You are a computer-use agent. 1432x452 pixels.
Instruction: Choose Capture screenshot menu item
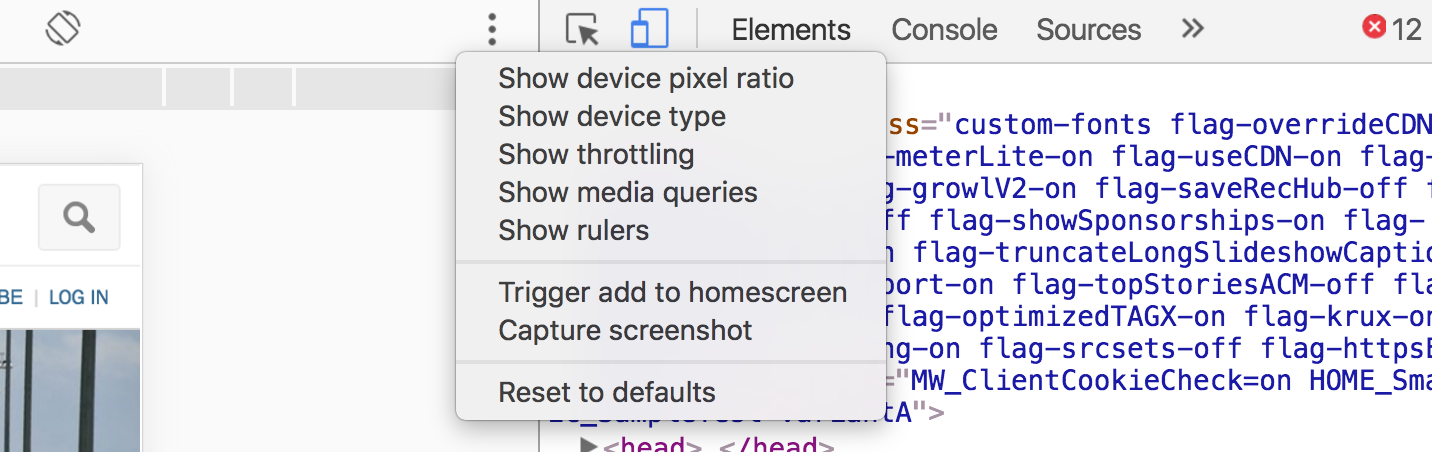pyautogui.click(x=626, y=330)
